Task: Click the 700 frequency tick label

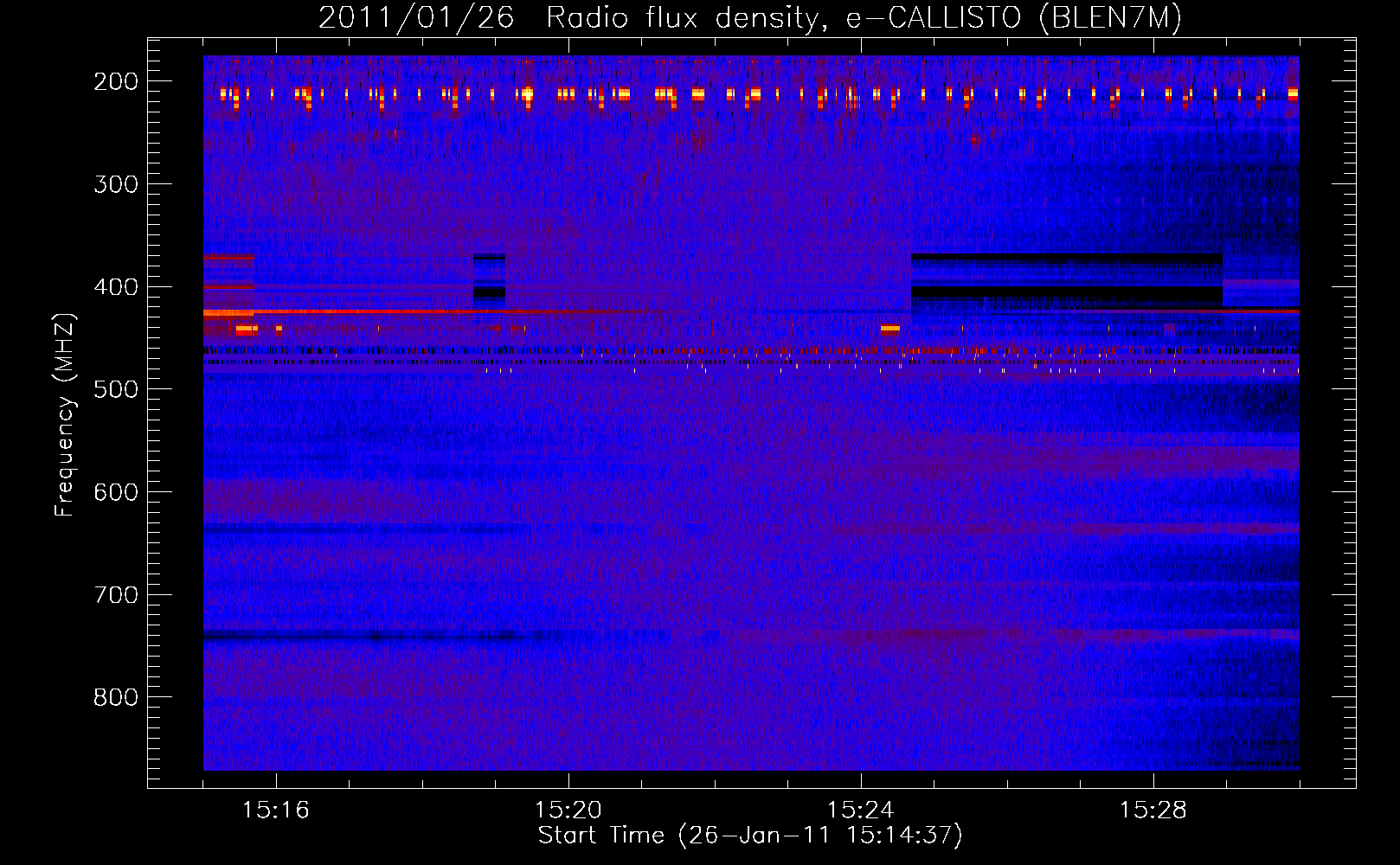Action: tap(116, 595)
